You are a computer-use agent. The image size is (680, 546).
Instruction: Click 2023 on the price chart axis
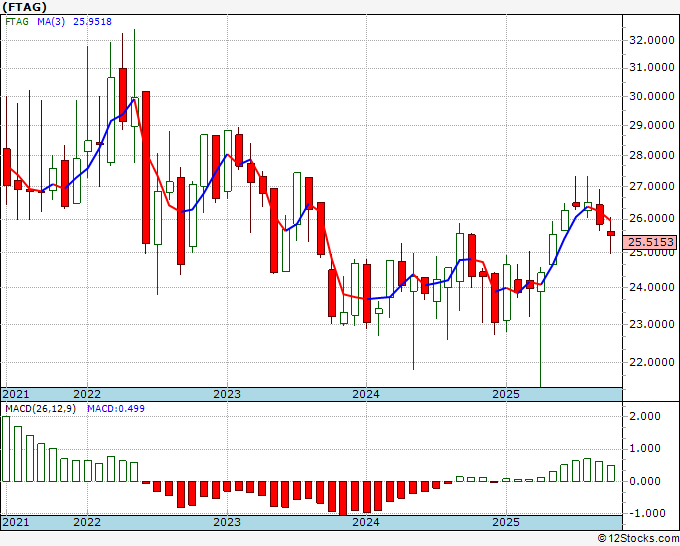click(x=227, y=394)
